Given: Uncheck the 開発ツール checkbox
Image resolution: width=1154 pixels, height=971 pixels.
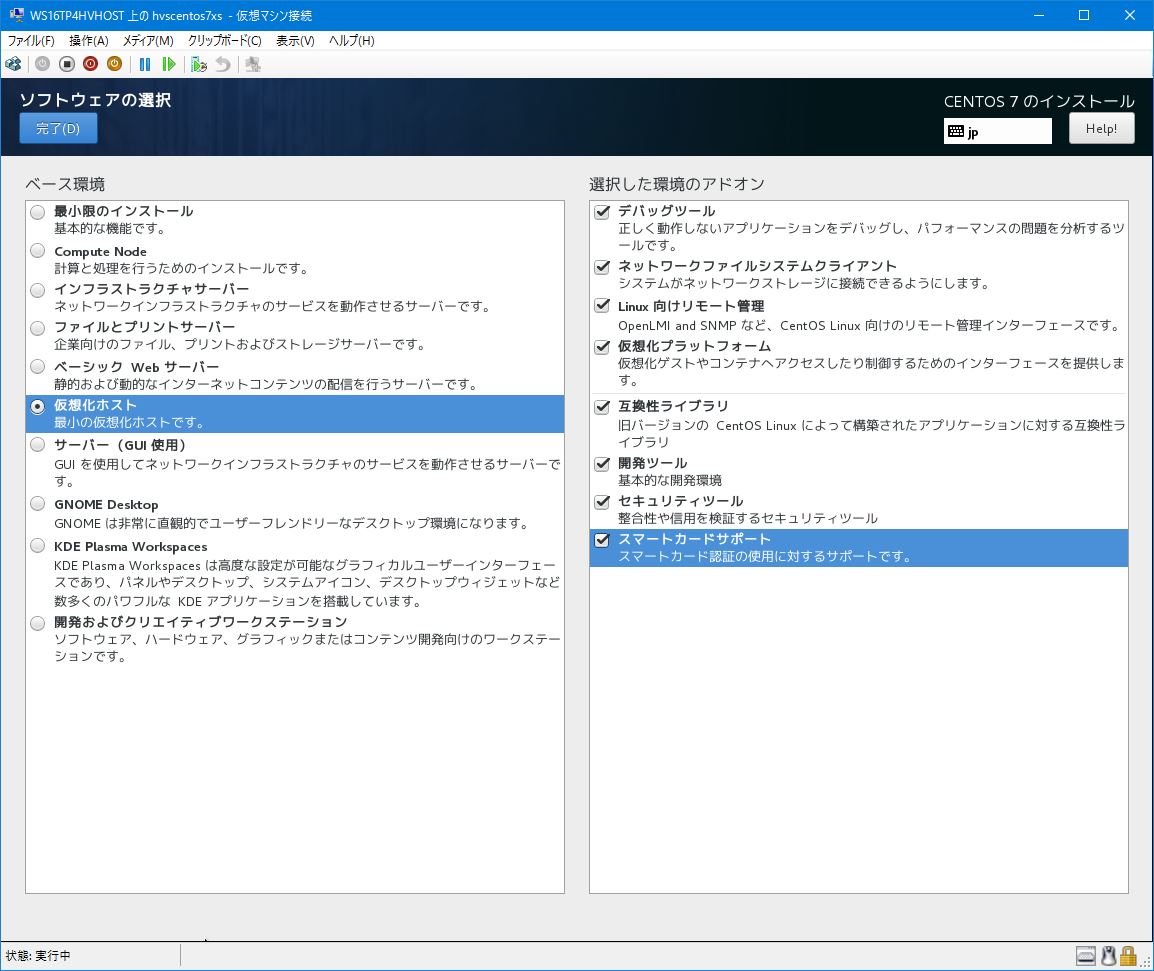Looking at the screenshot, I should (x=602, y=463).
